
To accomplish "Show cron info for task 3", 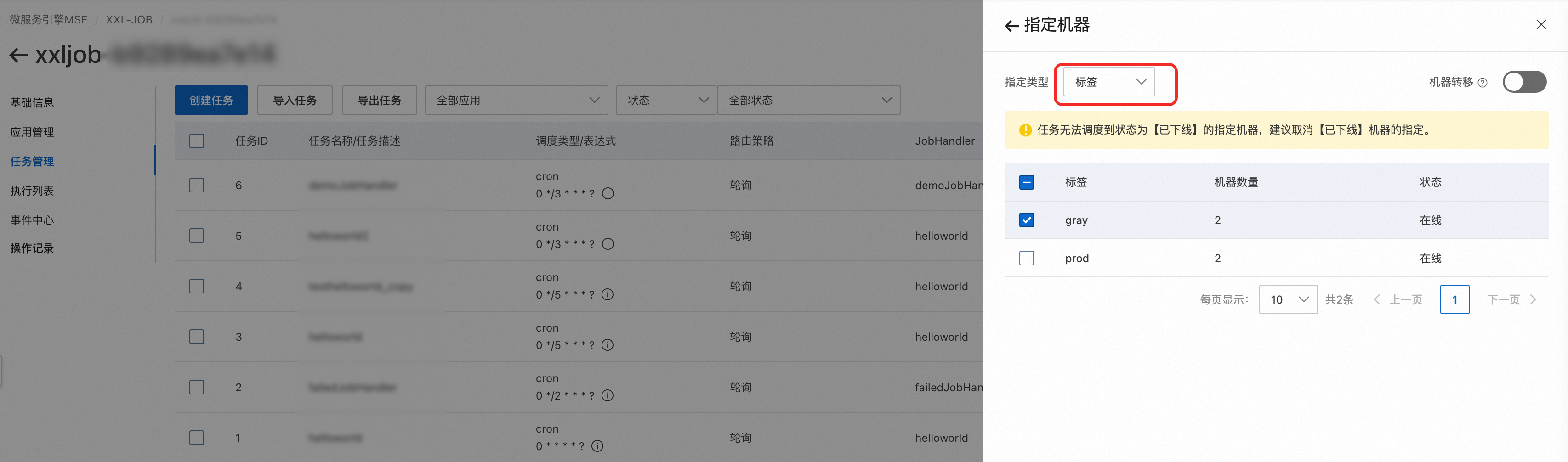I will 608,345.
